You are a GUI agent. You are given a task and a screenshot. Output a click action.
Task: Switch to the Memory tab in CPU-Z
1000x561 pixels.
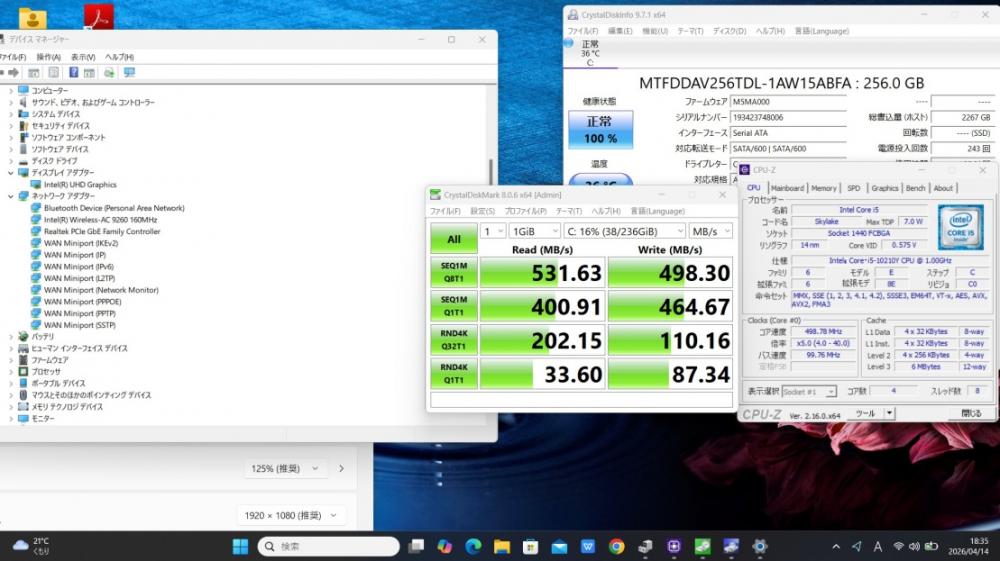[824, 188]
